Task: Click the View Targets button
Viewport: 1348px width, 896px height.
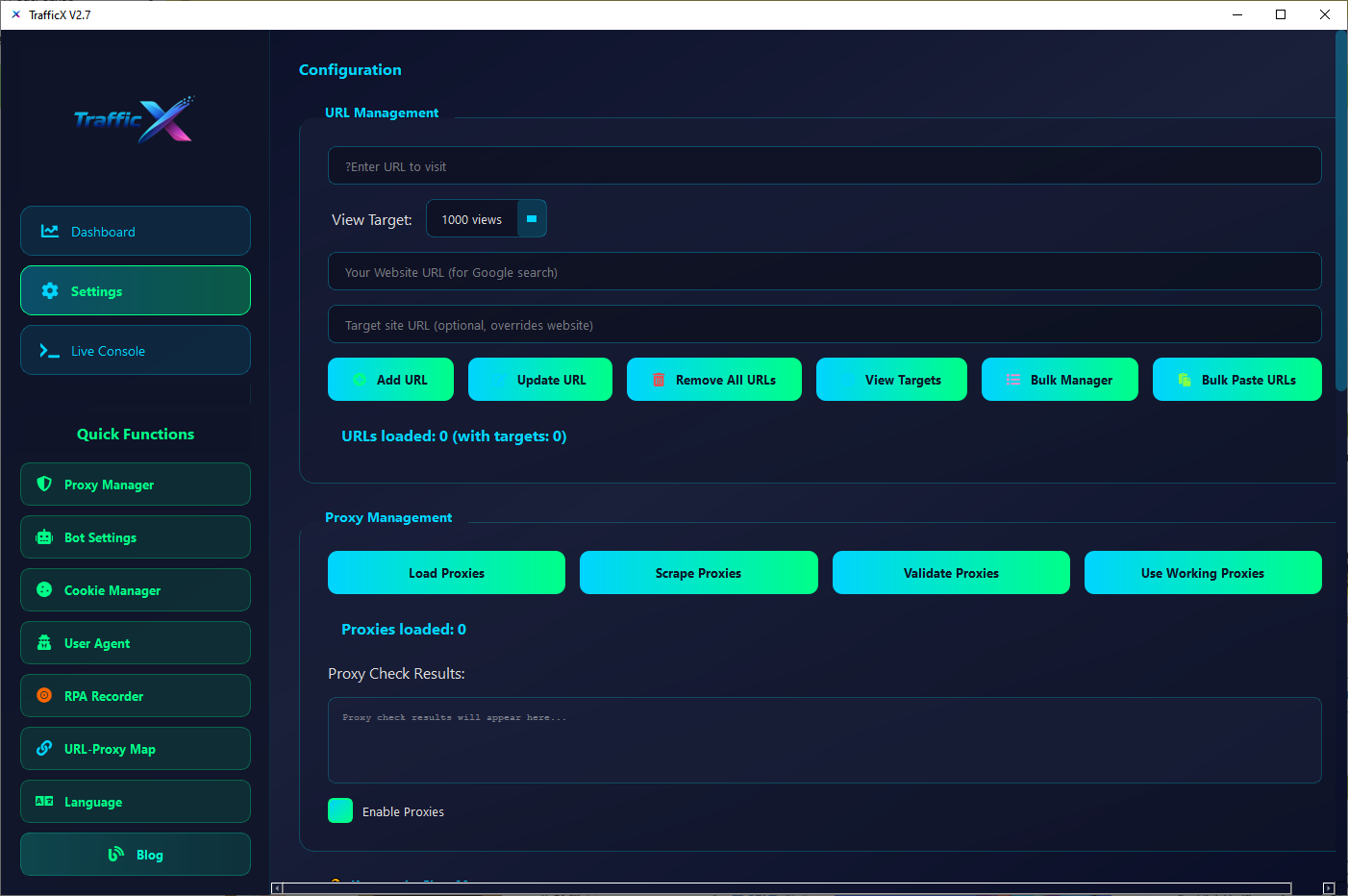Action: [891, 379]
